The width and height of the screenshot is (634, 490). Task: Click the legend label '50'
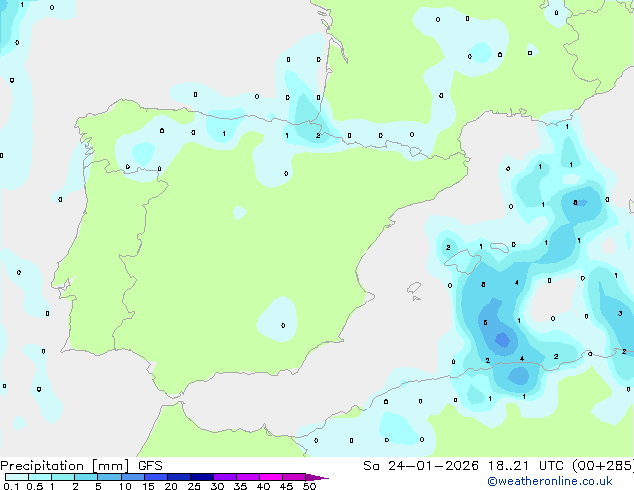click(309, 486)
